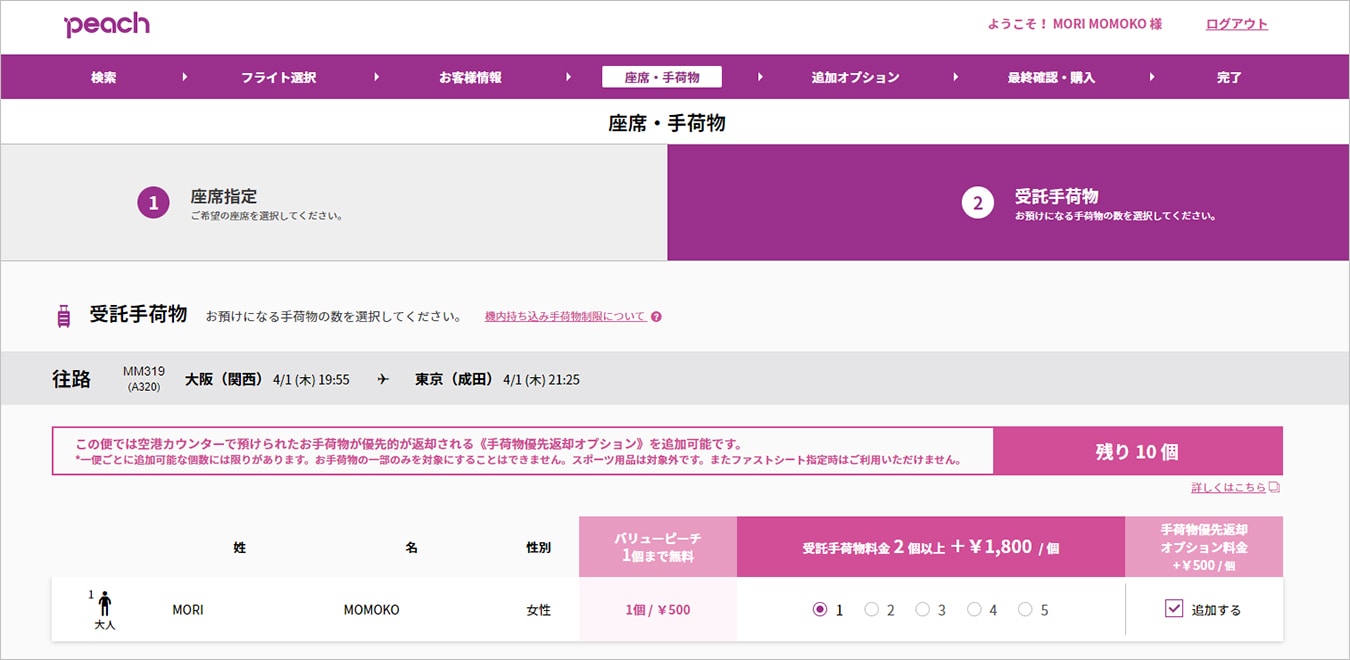Click departure 大阪（関西） 4/1 19:55
Image resolution: width=1350 pixels, height=660 pixels.
(267, 380)
